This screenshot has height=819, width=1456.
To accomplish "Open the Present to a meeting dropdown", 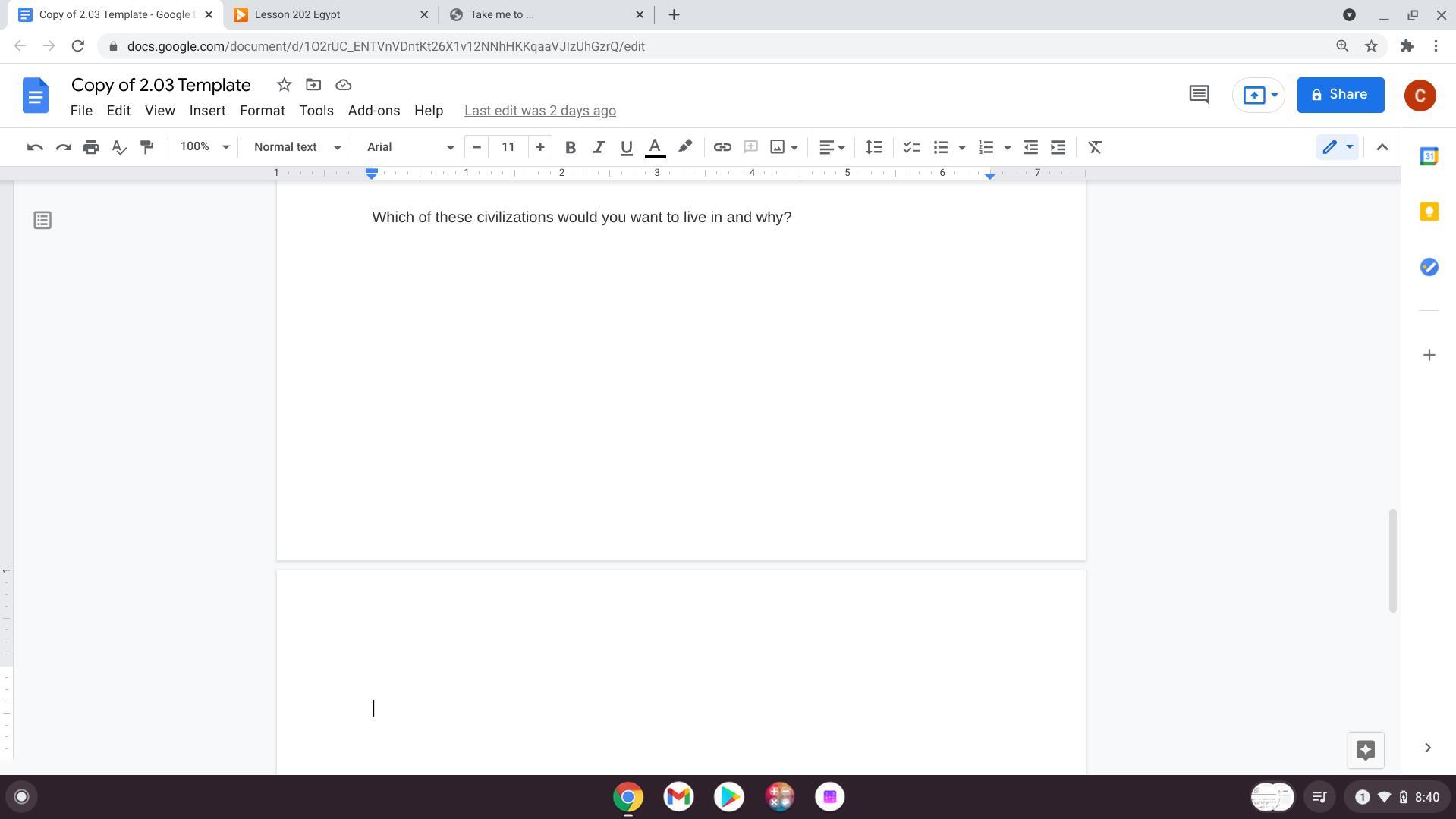I will point(1275,95).
